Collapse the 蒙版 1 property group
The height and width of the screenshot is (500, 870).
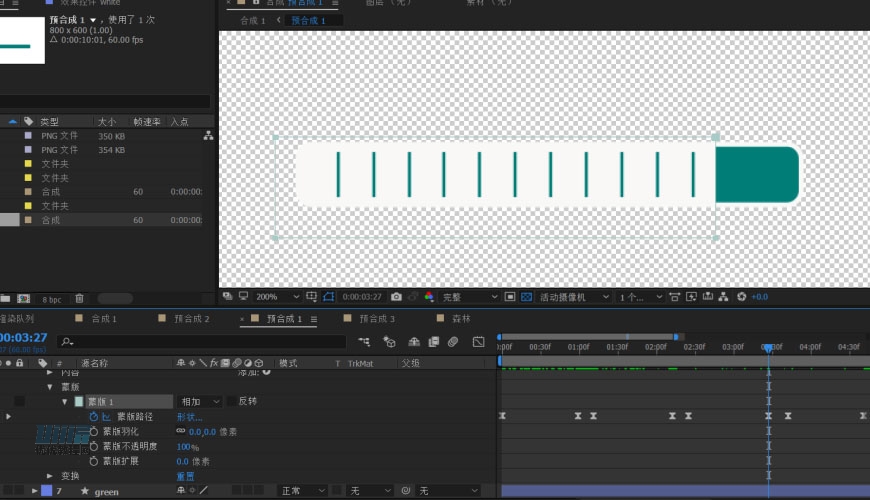(x=64, y=401)
